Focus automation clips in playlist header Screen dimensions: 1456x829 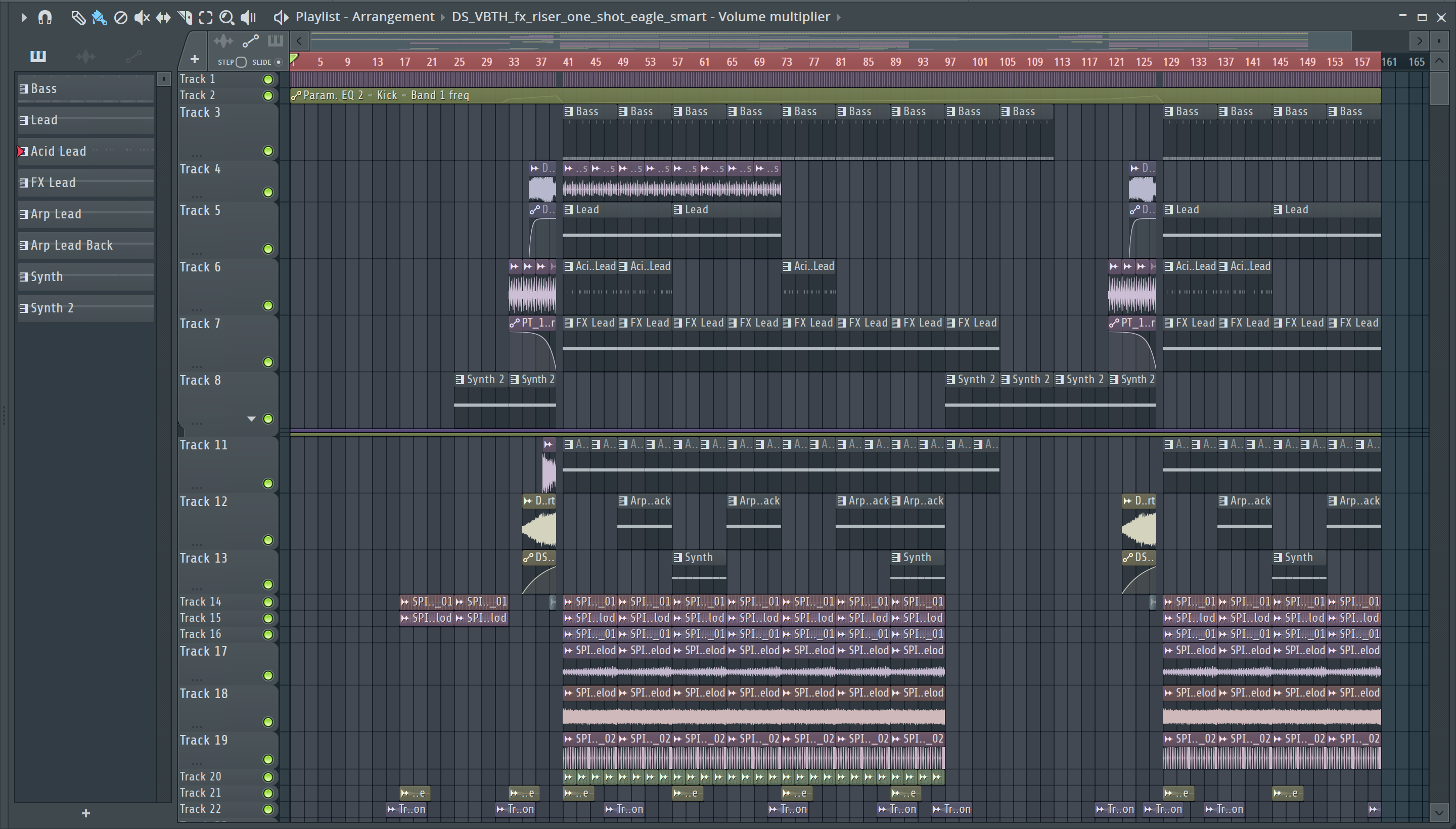[251, 41]
